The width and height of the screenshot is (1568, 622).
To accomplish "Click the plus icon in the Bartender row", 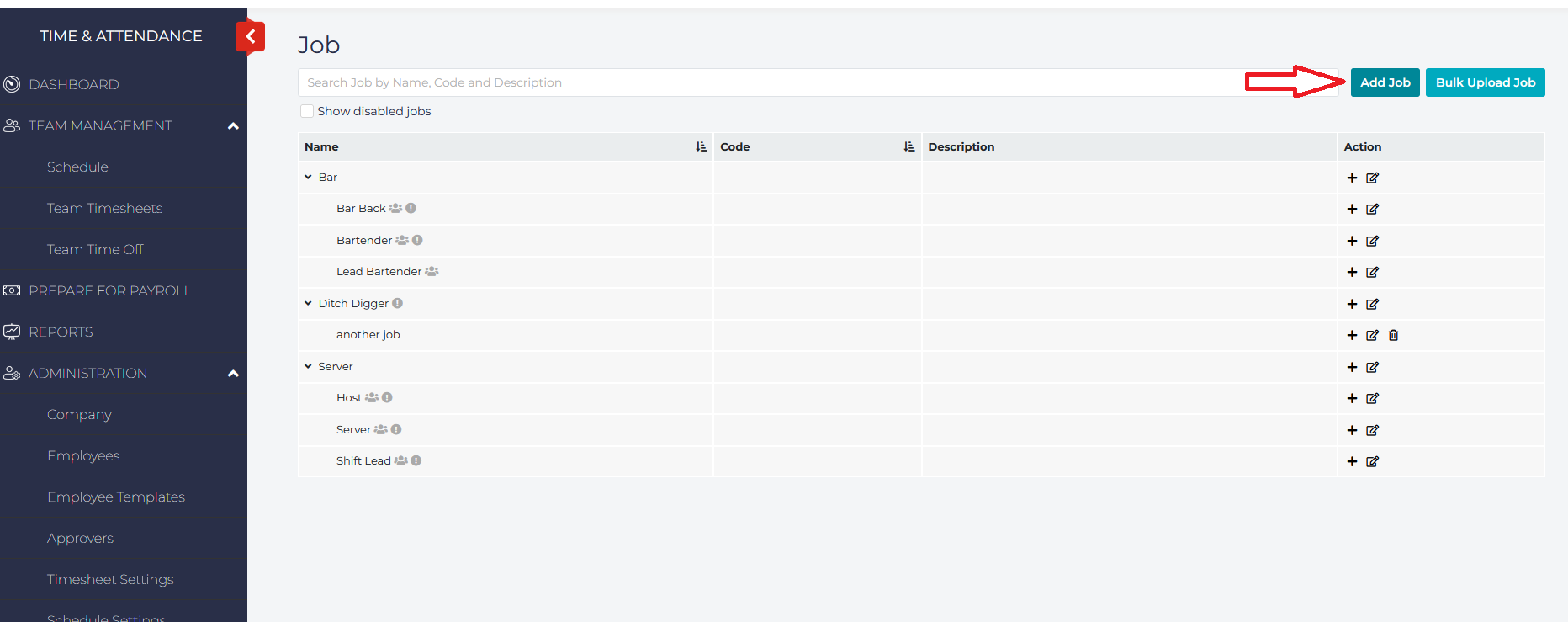I will [x=1352, y=241].
